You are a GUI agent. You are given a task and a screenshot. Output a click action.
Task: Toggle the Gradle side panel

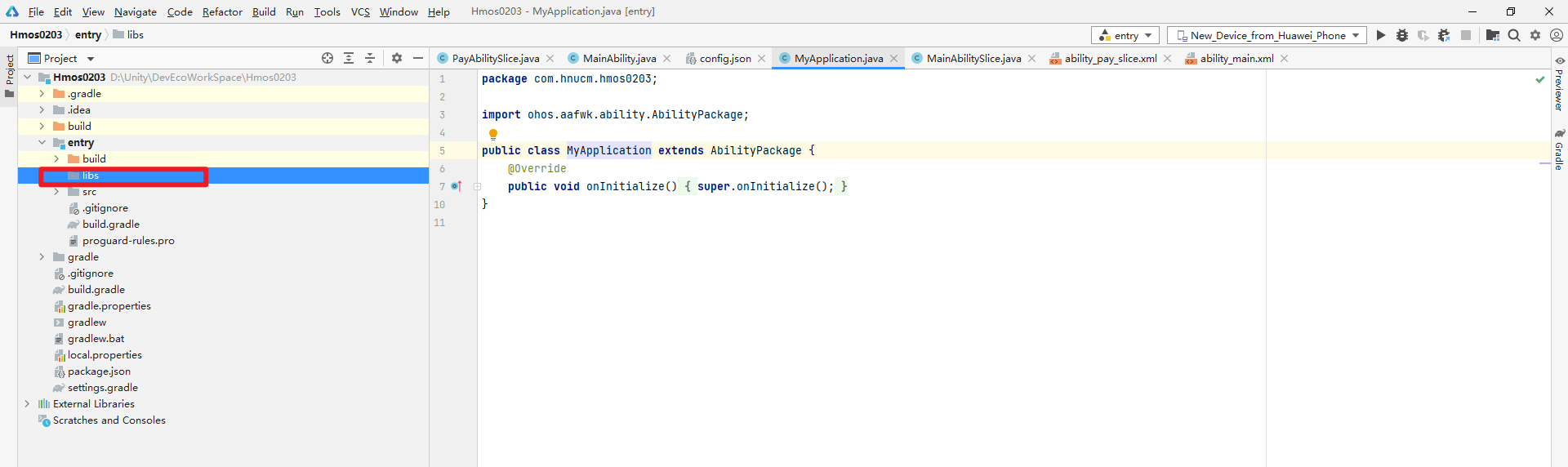point(1559,149)
